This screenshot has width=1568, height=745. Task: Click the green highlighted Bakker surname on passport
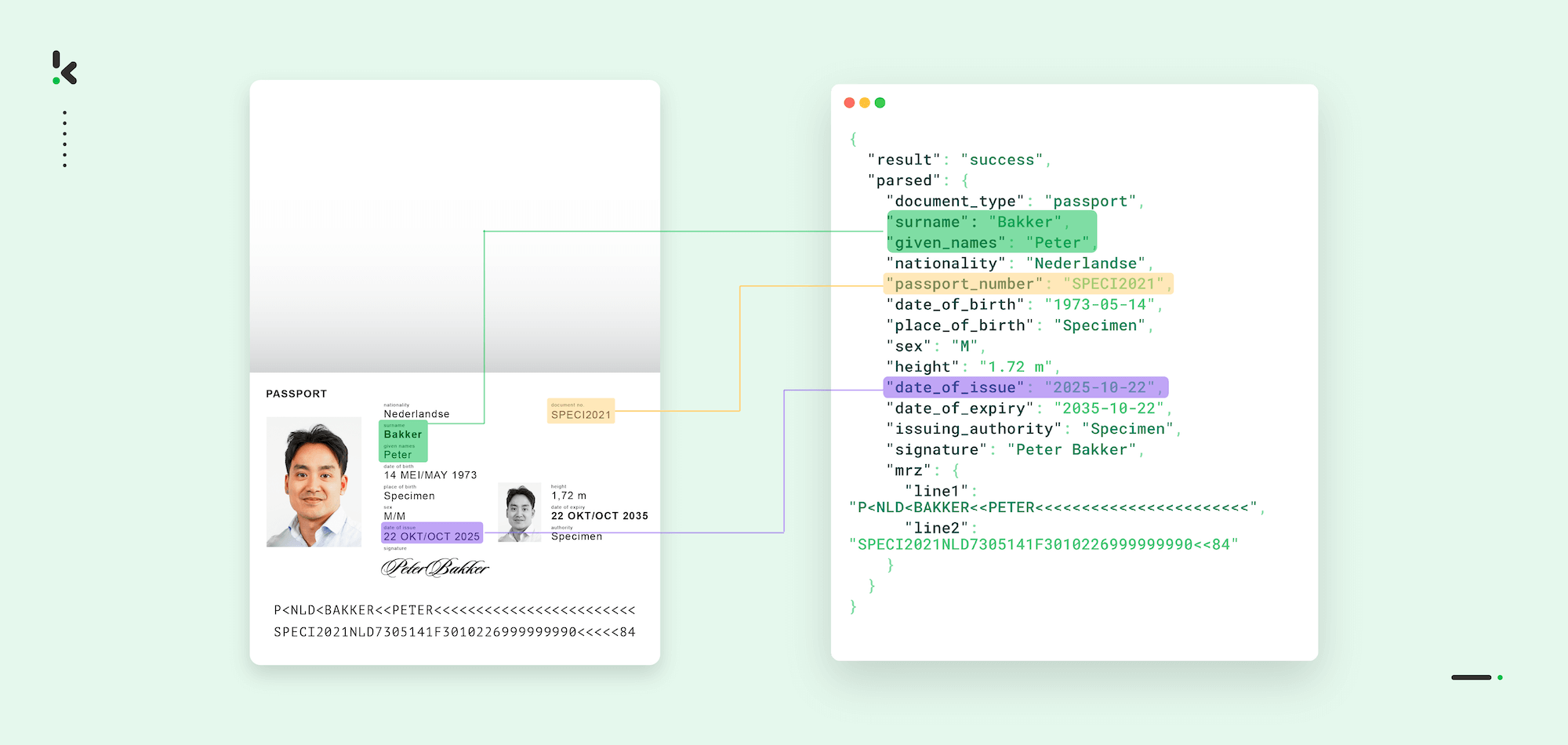point(403,434)
